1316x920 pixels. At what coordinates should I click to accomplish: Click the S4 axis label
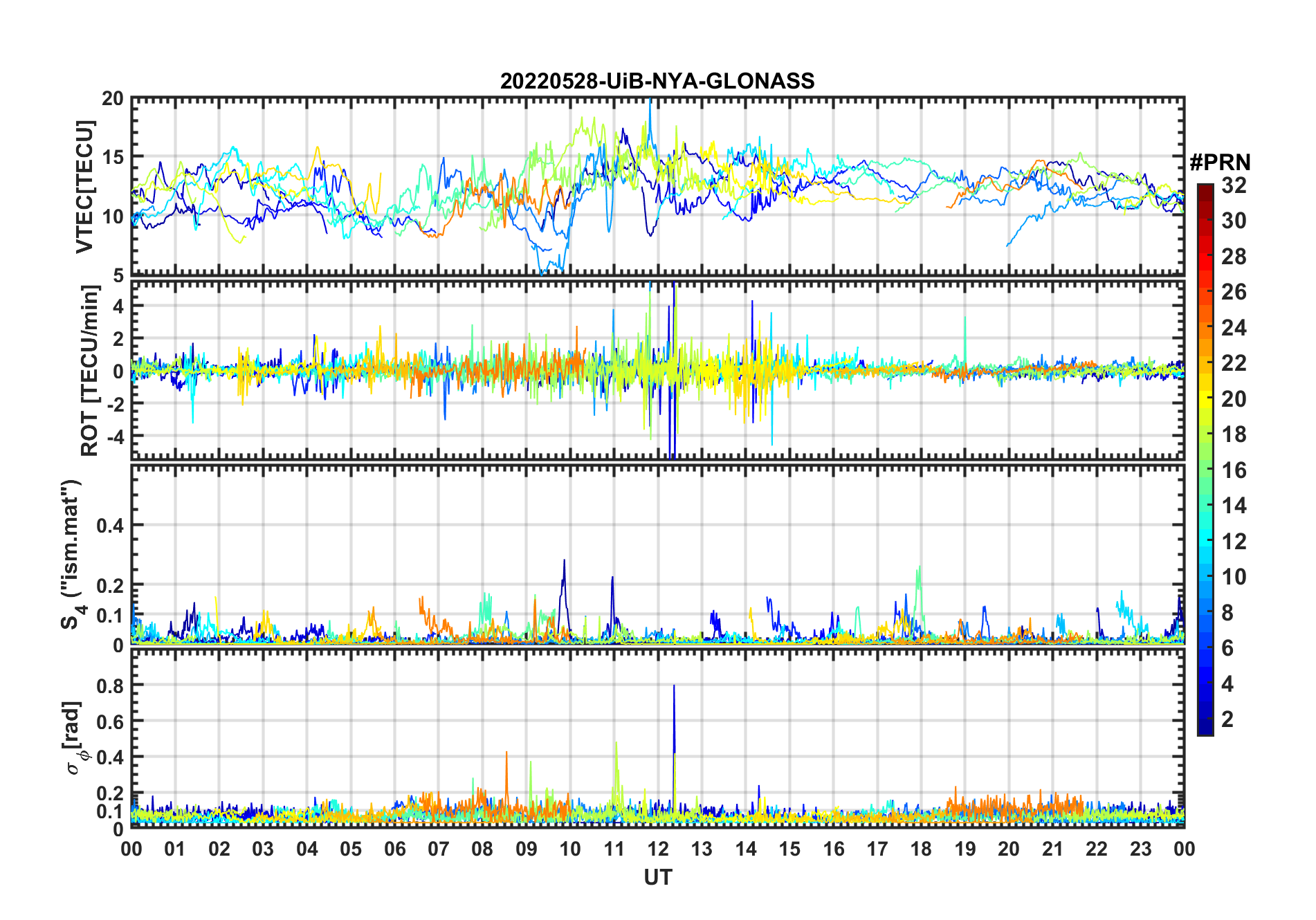pyautogui.click(x=72, y=554)
